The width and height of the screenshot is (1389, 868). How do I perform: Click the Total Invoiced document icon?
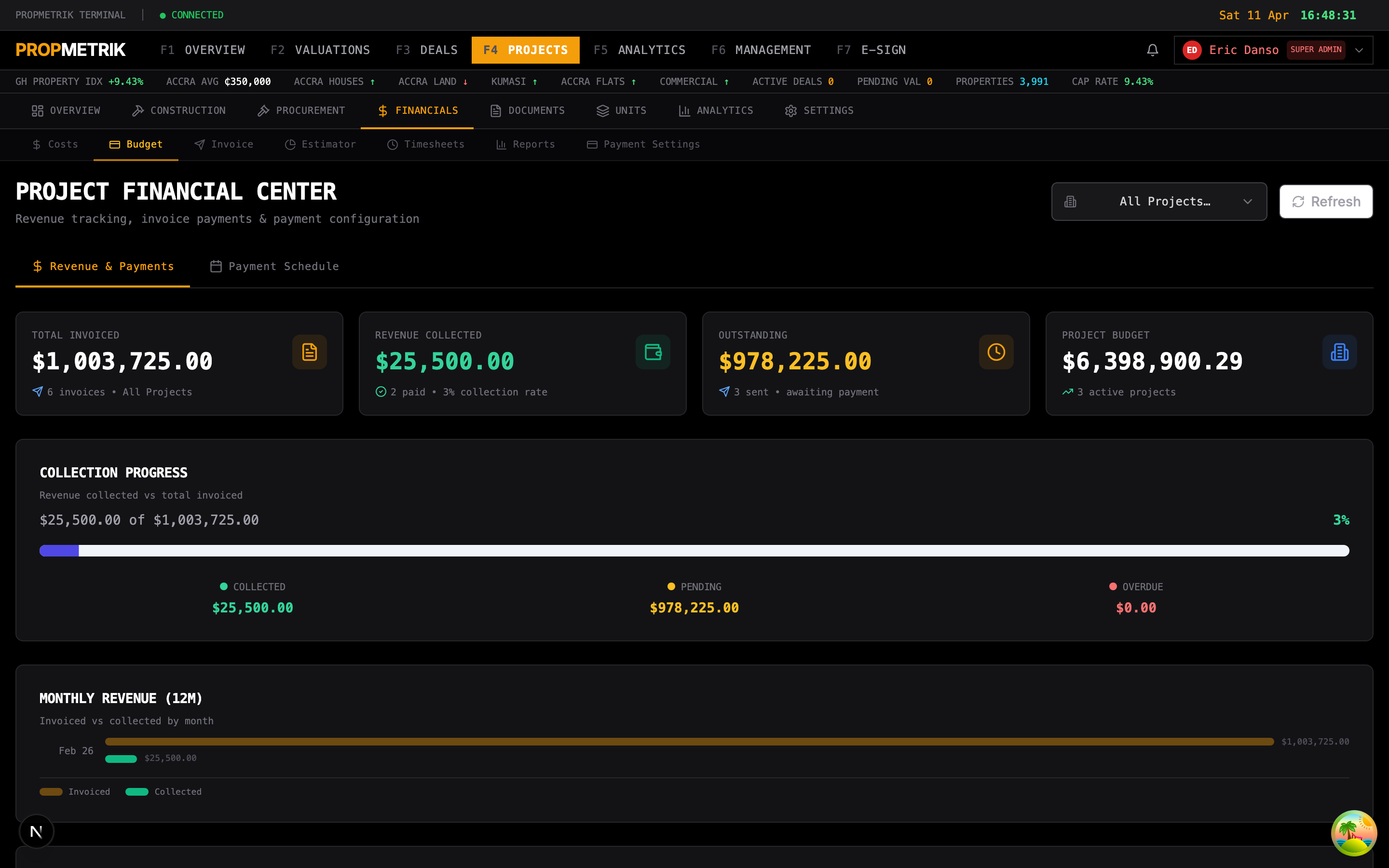309,352
